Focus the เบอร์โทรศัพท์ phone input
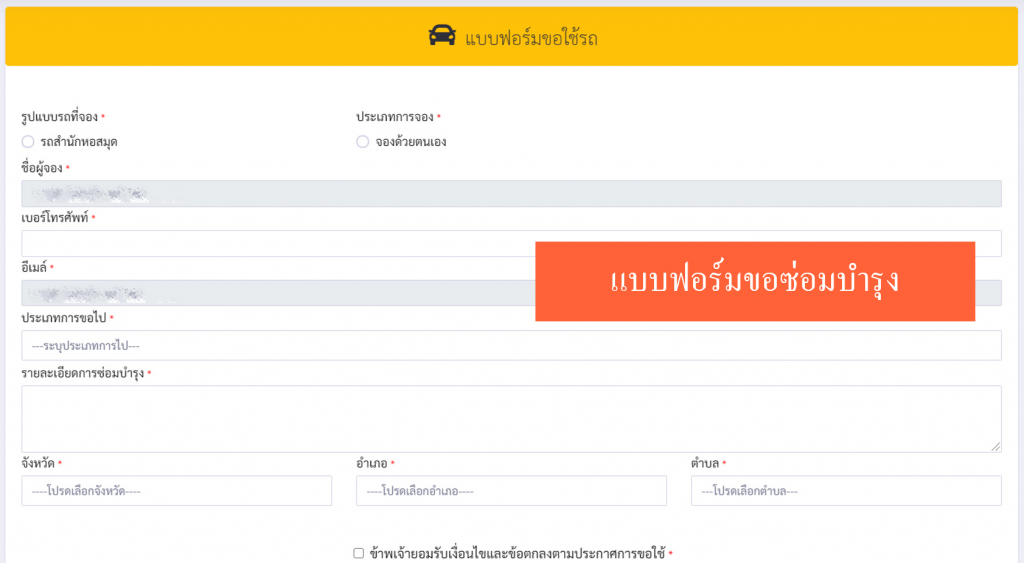This screenshot has height=563, width=1024. tap(270, 243)
